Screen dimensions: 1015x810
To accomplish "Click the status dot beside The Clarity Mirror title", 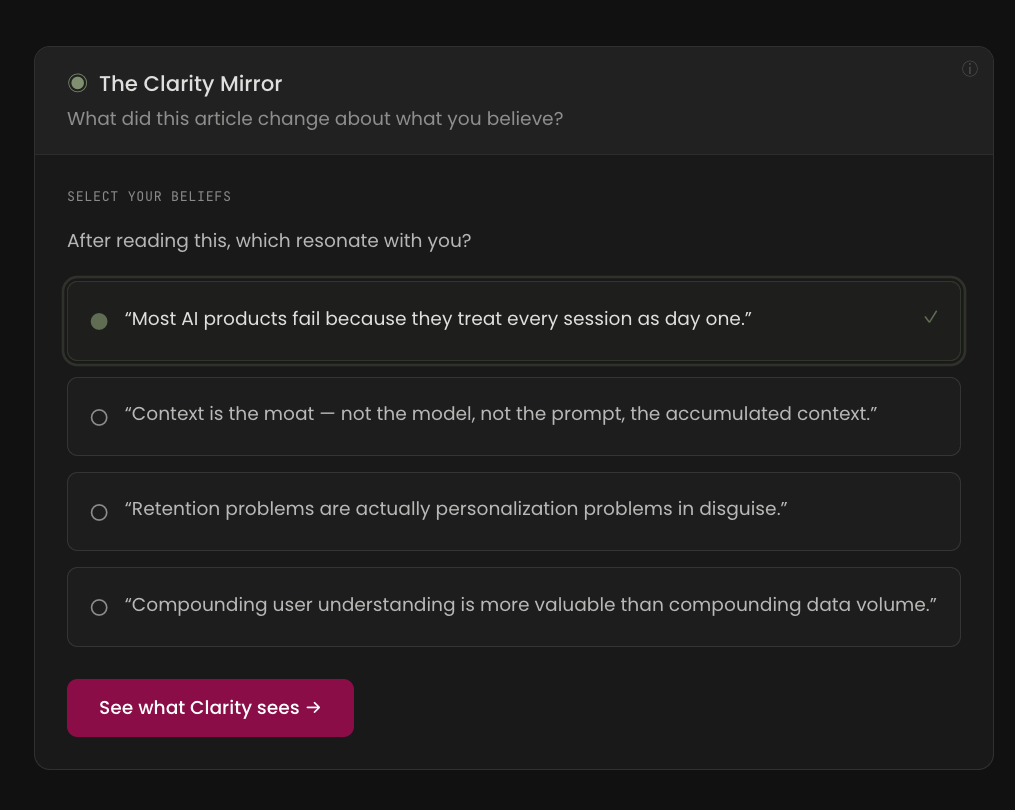I will (77, 83).
